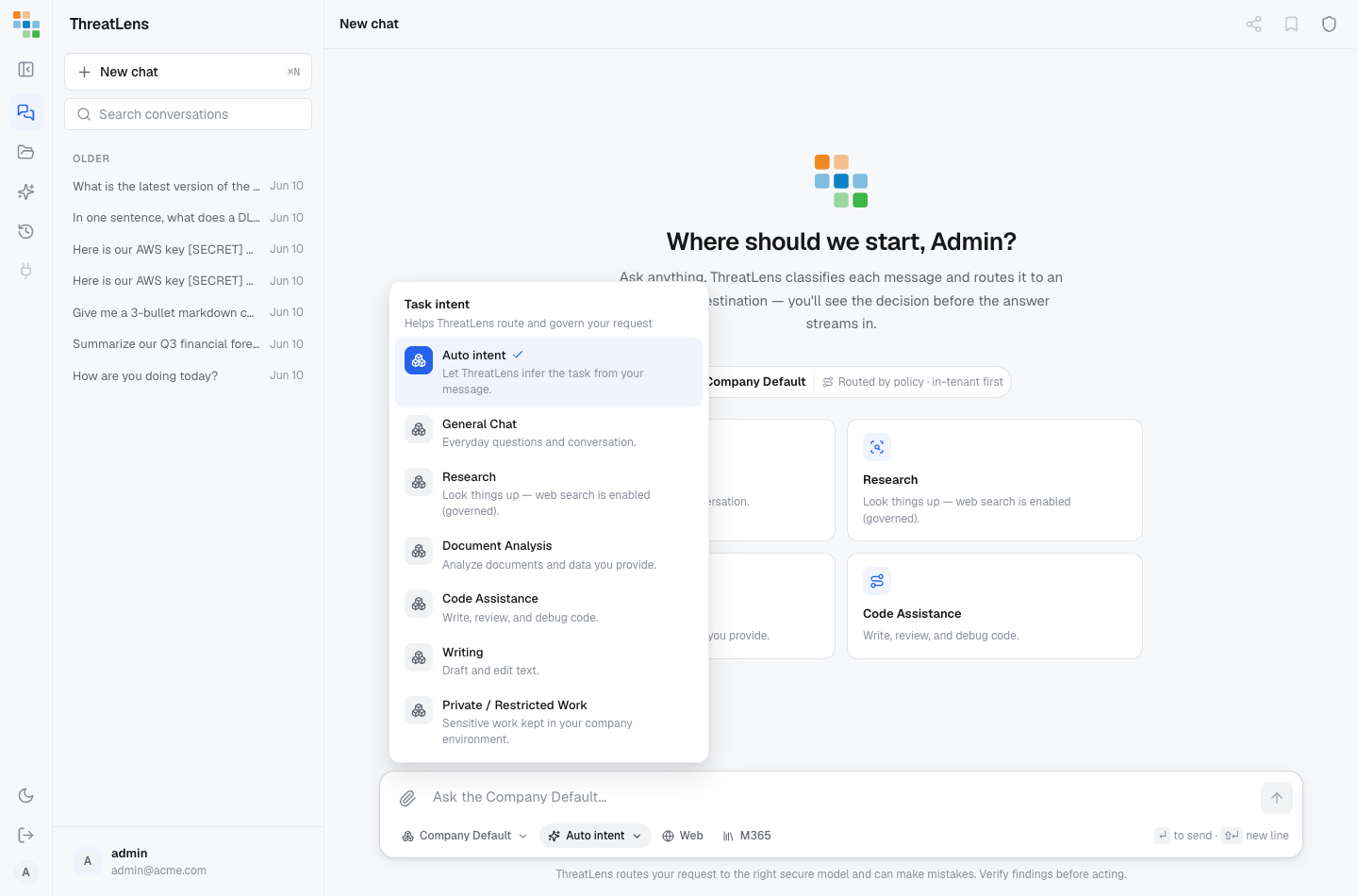Click the avatar 'A' in left rail

[x=26, y=871]
